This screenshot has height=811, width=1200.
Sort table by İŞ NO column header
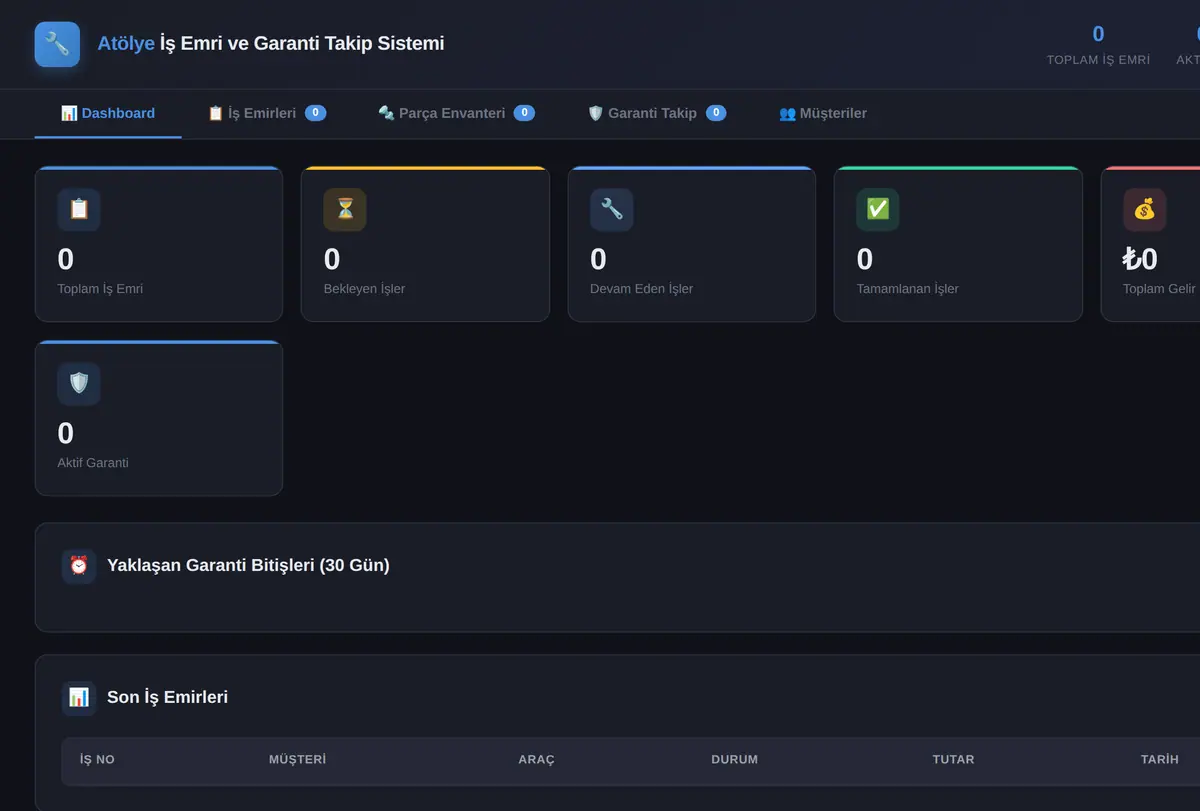pos(97,760)
